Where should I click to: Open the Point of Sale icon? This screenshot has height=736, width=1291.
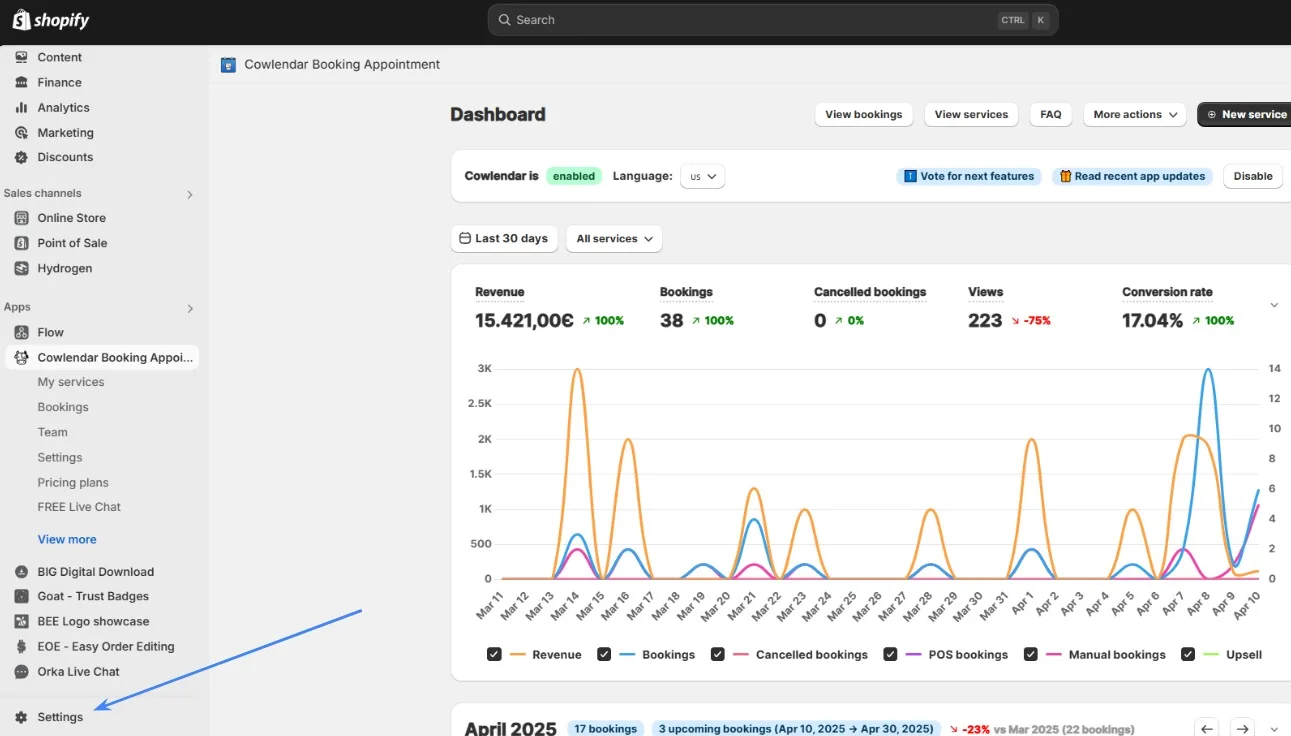pyautogui.click(x=21, y=243)
